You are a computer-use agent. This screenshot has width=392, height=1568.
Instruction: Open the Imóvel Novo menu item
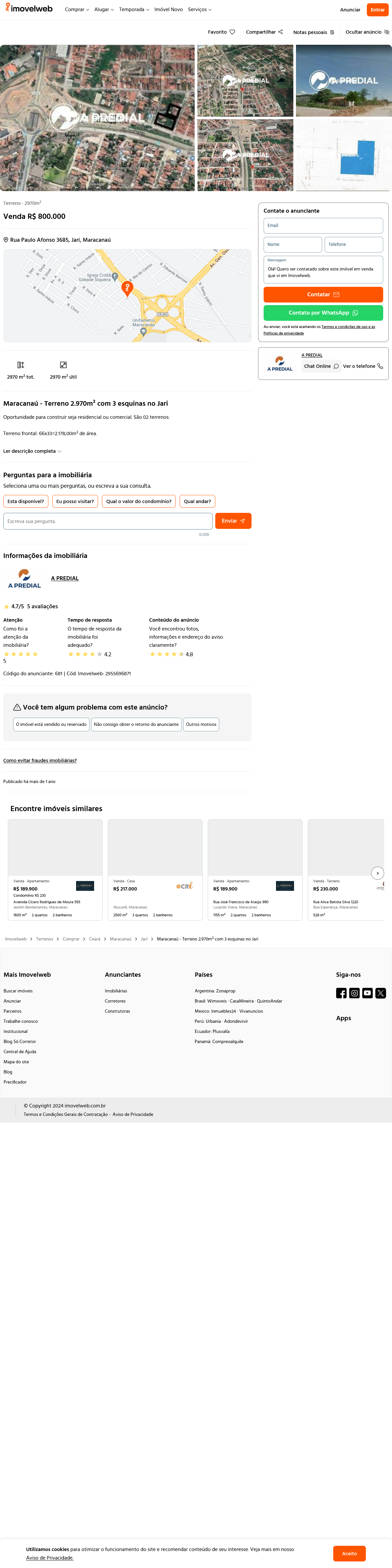tap(169, 10)
